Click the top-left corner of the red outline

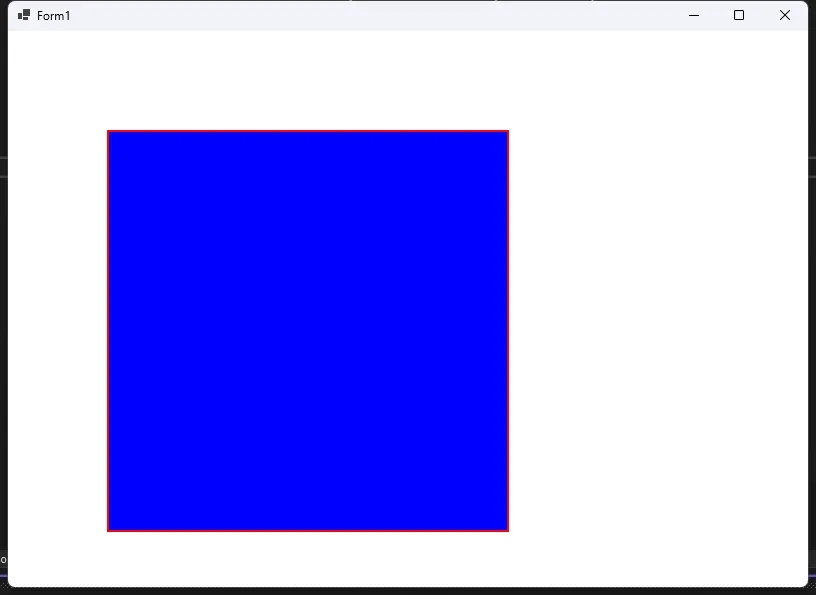click(109, 131)
